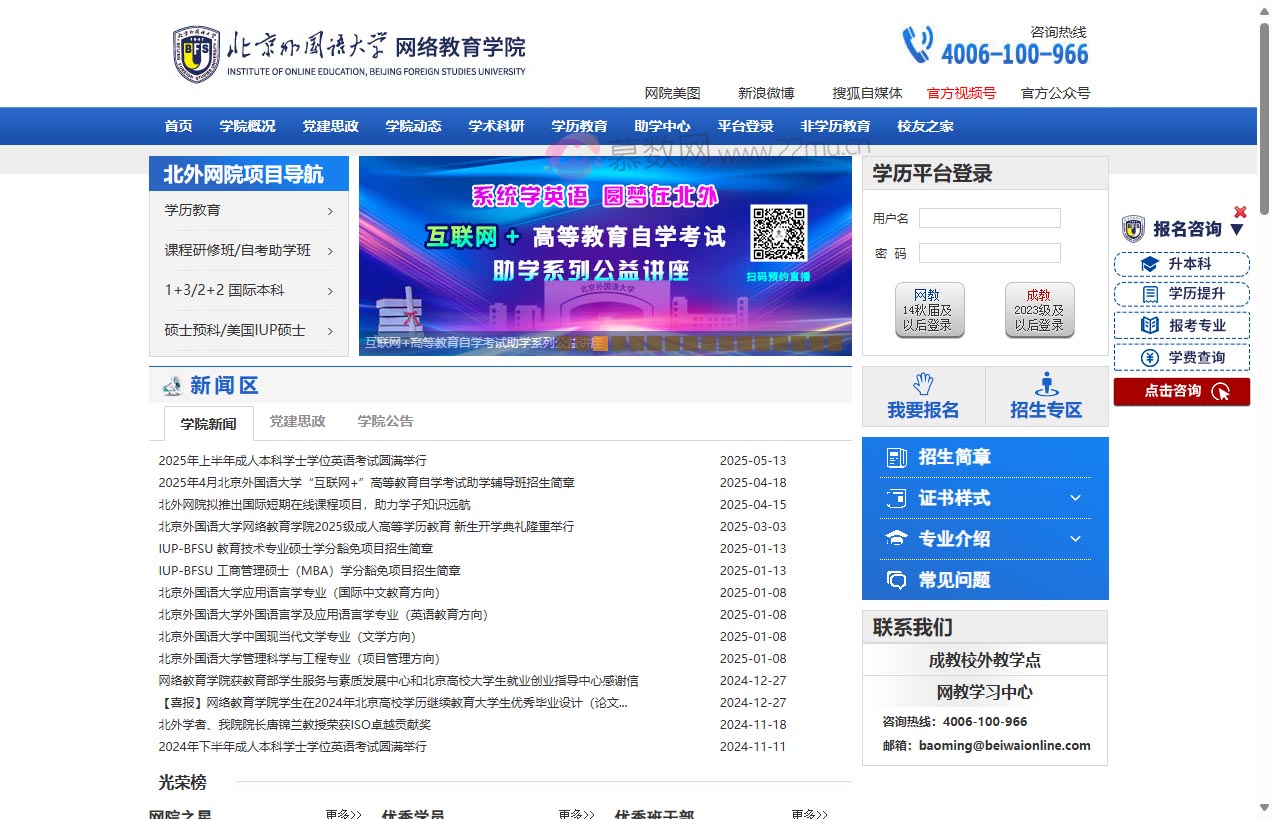Open the 学术科研 menu item
Screen dimensions: 1272x819
click(x=496, y=125)
